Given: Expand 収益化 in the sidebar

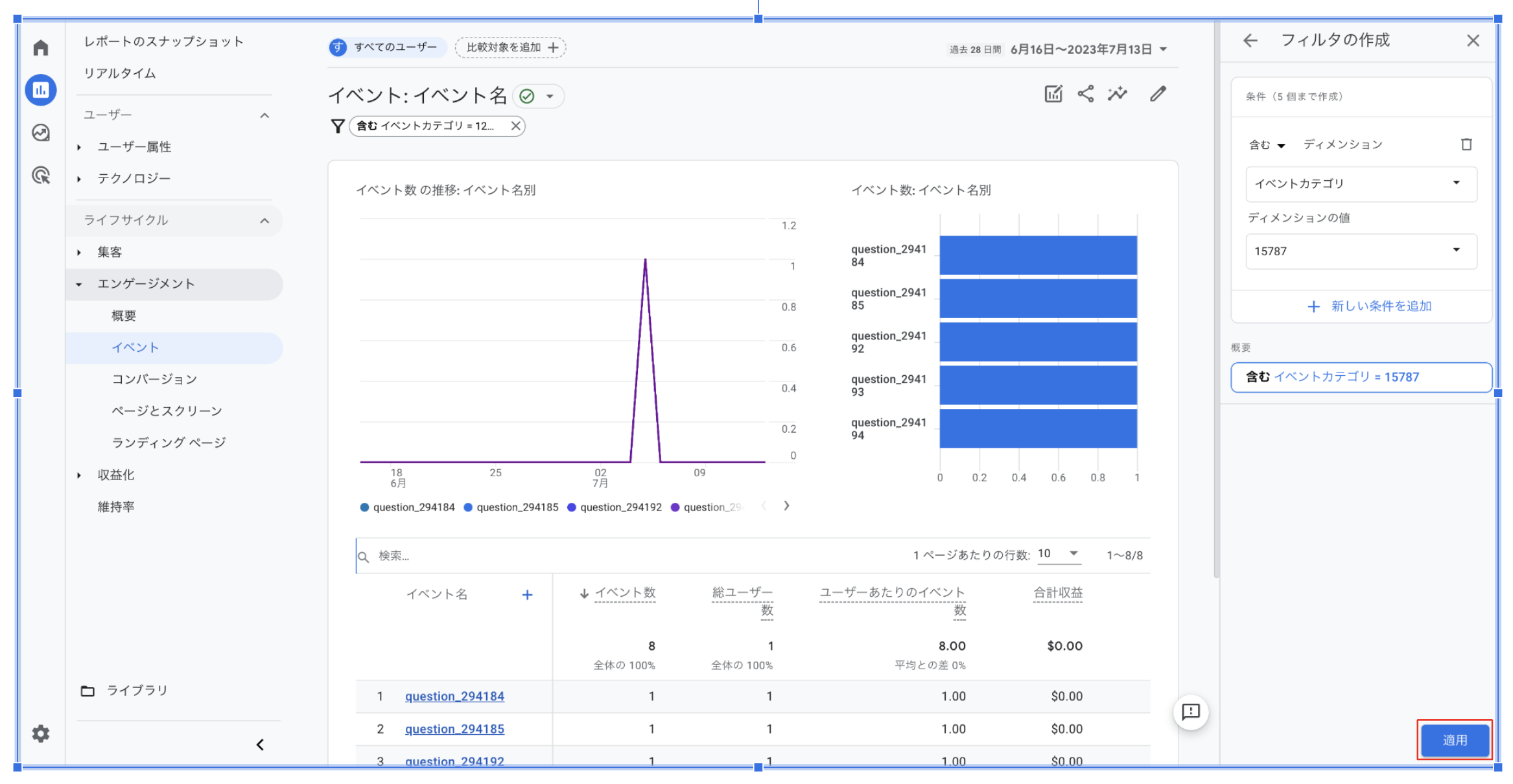Looking at the screenshot, I should 79,475.
